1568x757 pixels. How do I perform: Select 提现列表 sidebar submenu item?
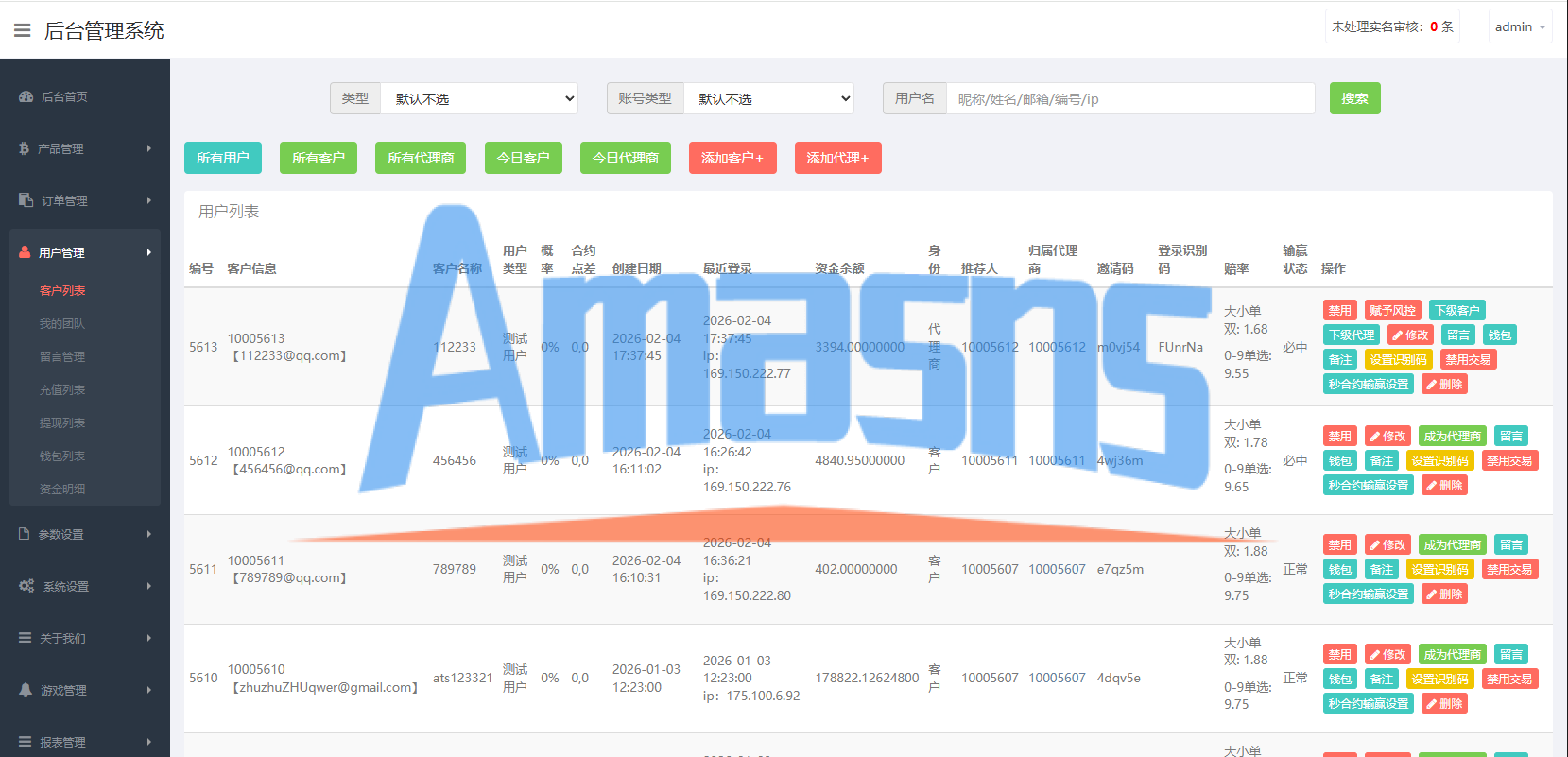[62, 422]
